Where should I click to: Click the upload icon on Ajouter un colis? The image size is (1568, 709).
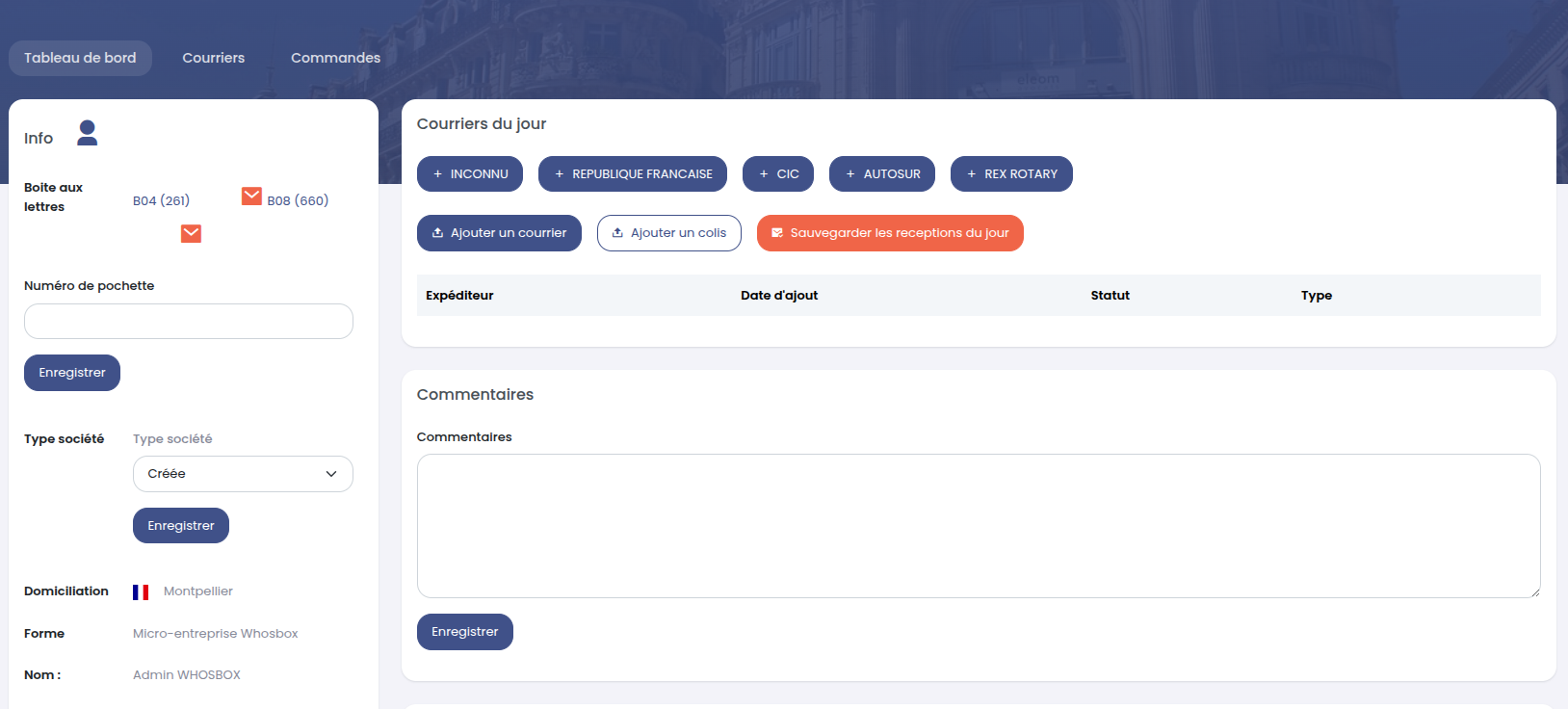(617, 233)
